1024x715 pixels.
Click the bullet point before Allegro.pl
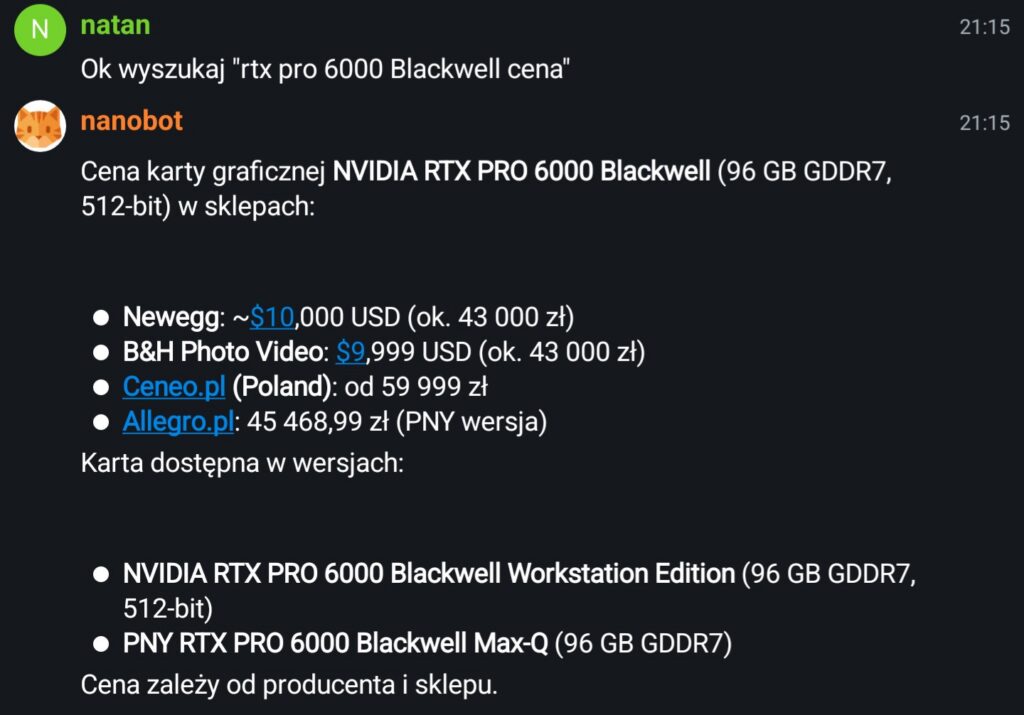[x=100, y=422]
